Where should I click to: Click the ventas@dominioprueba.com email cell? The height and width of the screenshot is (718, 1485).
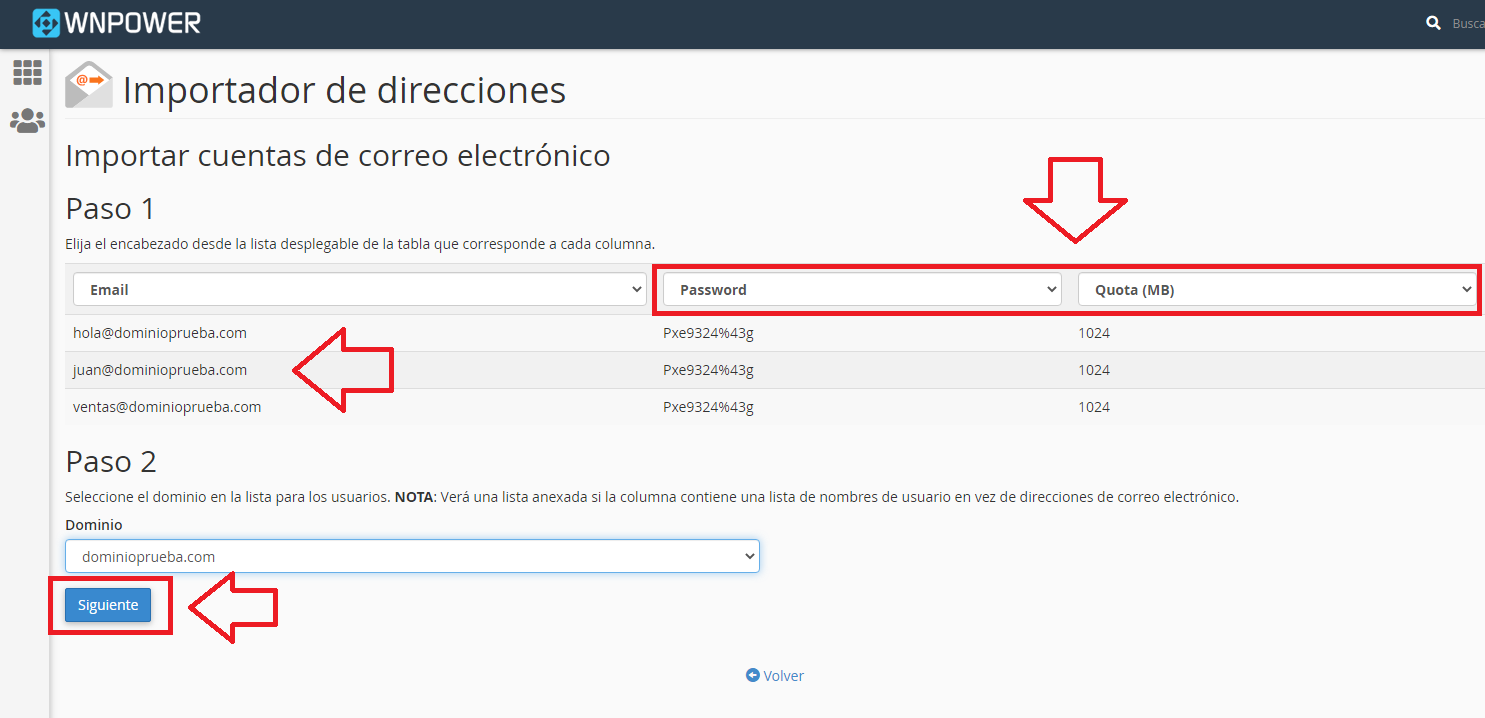click(167, 407)
